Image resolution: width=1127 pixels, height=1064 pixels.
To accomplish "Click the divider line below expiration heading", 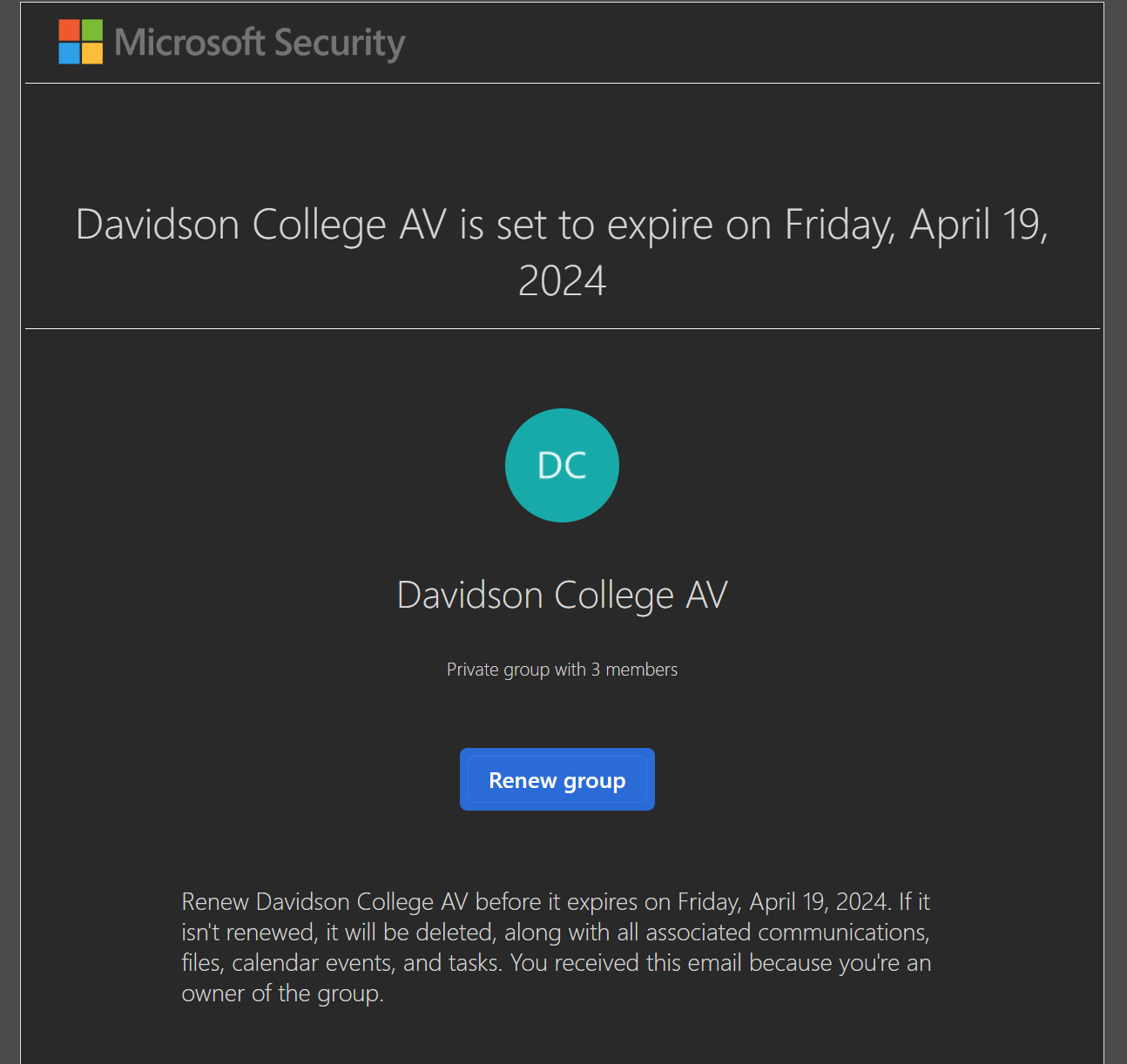I will (x=563, y=329).
